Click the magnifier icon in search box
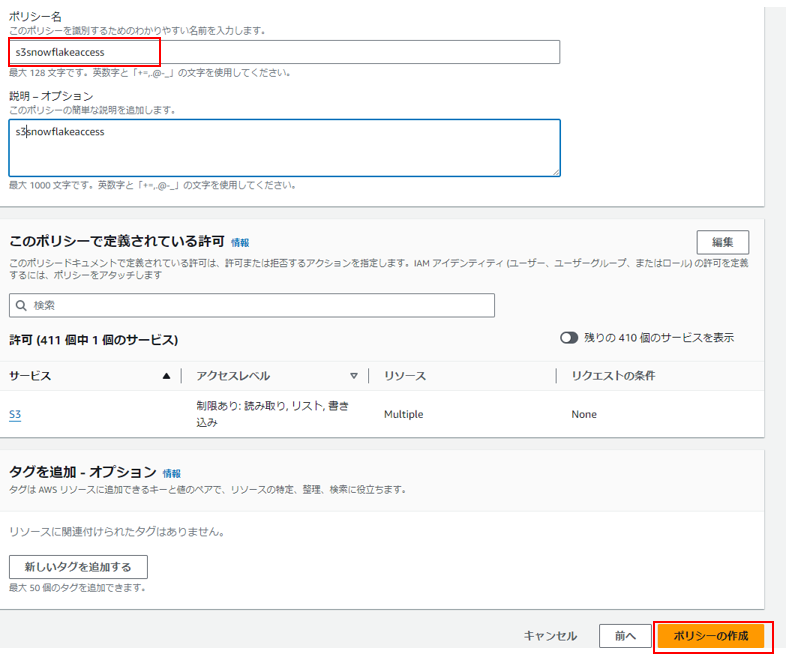This screenshot has width=791, height=656. 21,305
